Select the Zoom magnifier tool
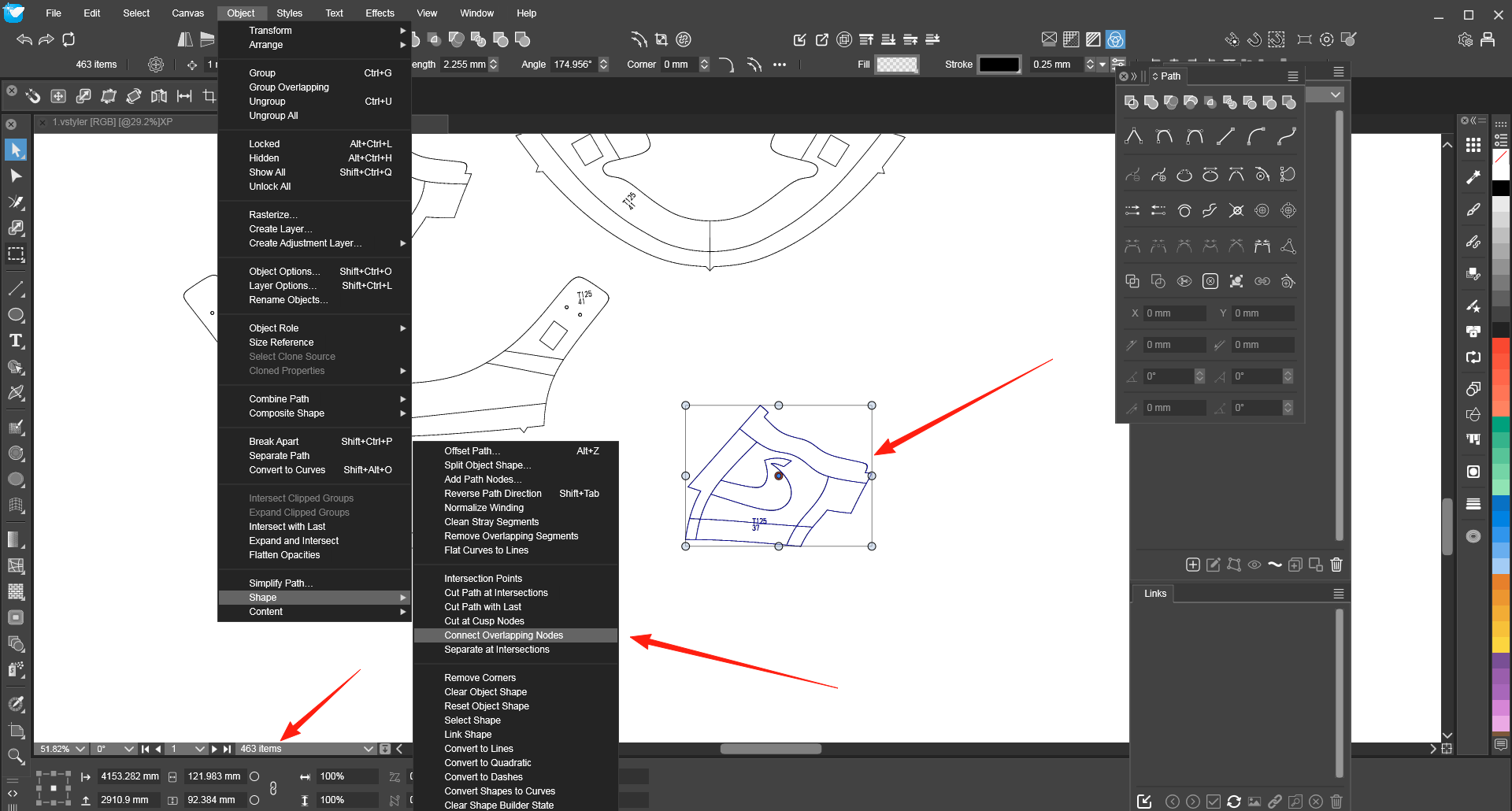The height and width of the screenshot is (811, 1512). click(x=16, y=757)
